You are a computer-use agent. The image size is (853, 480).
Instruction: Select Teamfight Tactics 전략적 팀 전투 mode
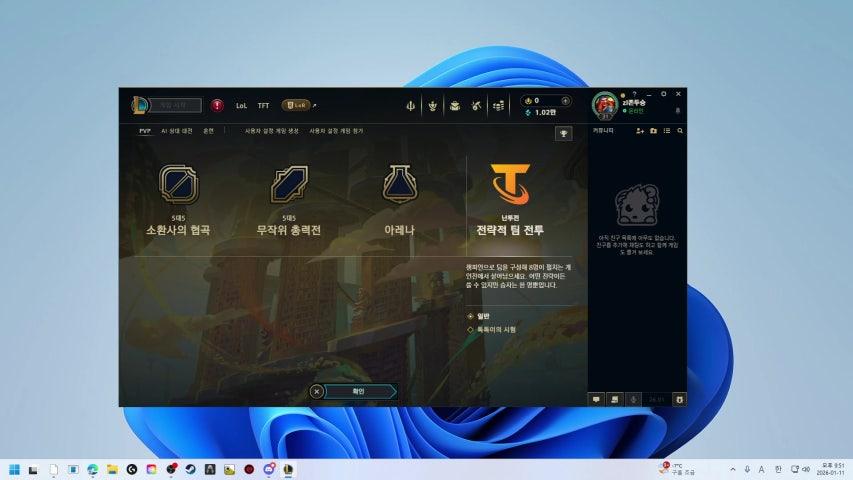point(510,200)
